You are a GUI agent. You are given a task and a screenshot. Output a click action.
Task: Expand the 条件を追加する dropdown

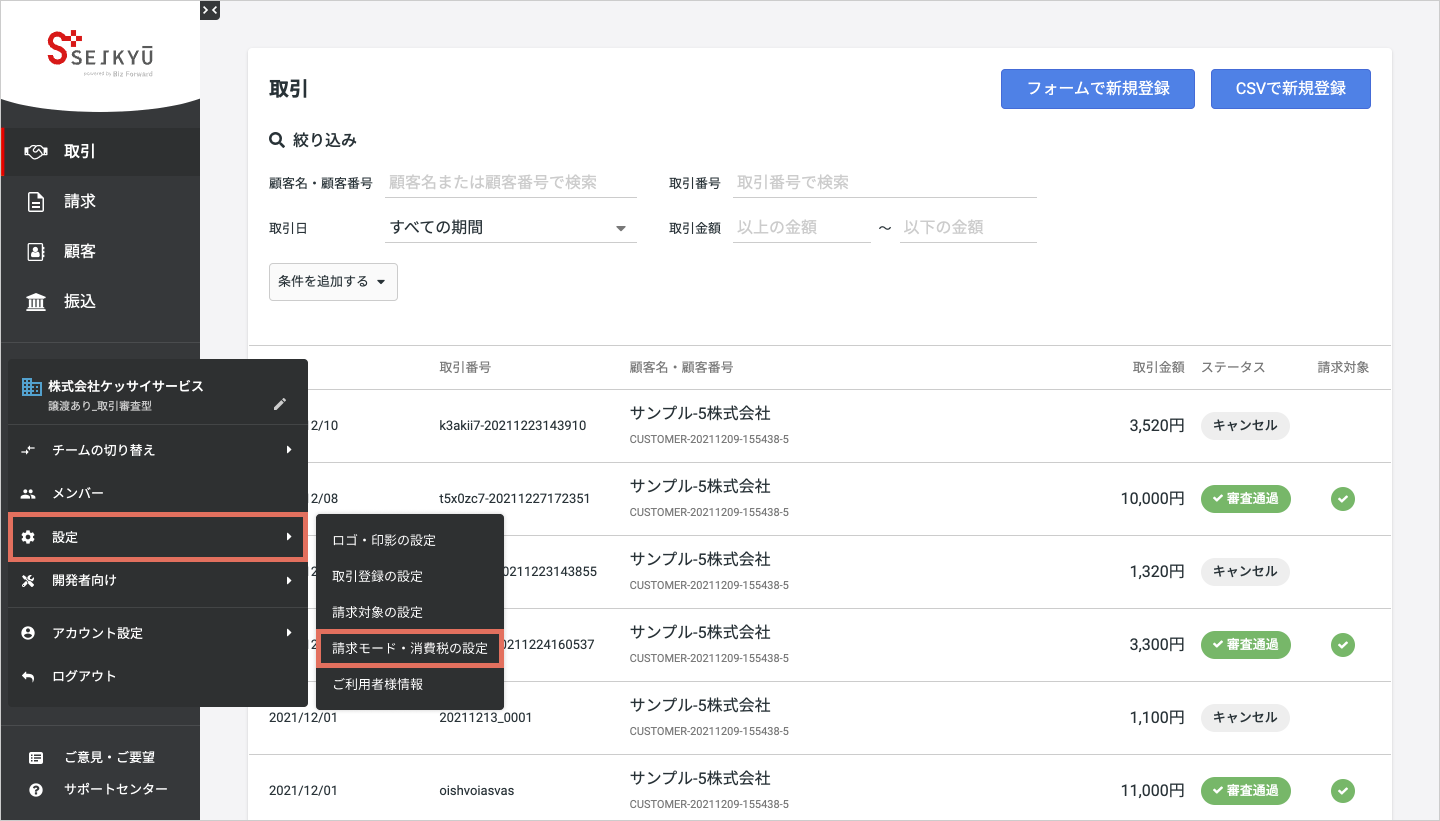[333, 282]
